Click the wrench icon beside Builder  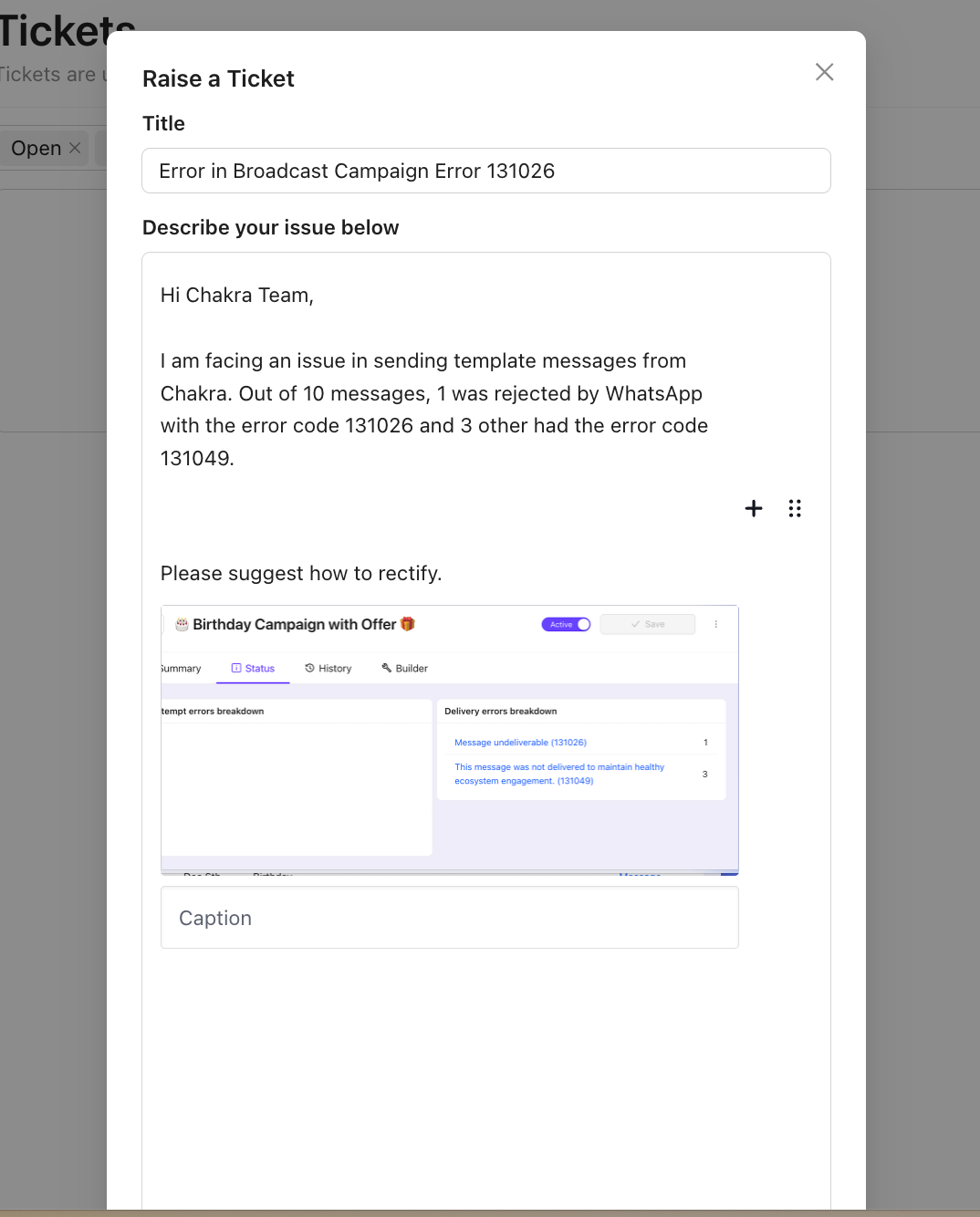[x=387, y=668]
